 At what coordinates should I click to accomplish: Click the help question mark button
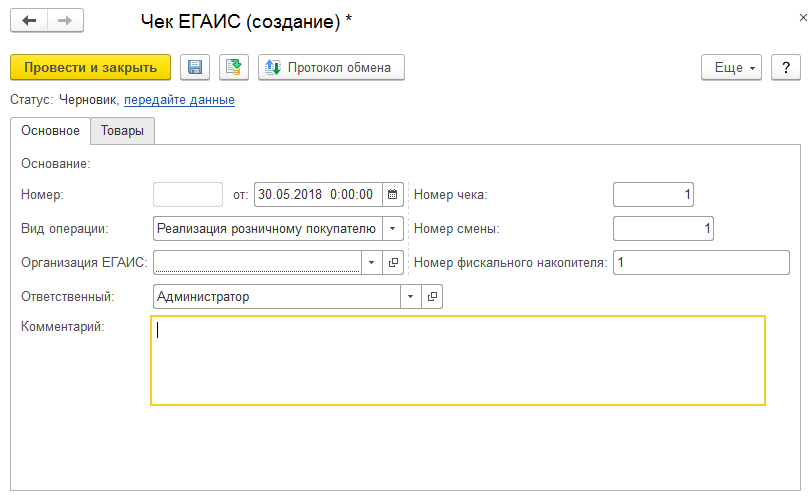click(x=786, y=67)
